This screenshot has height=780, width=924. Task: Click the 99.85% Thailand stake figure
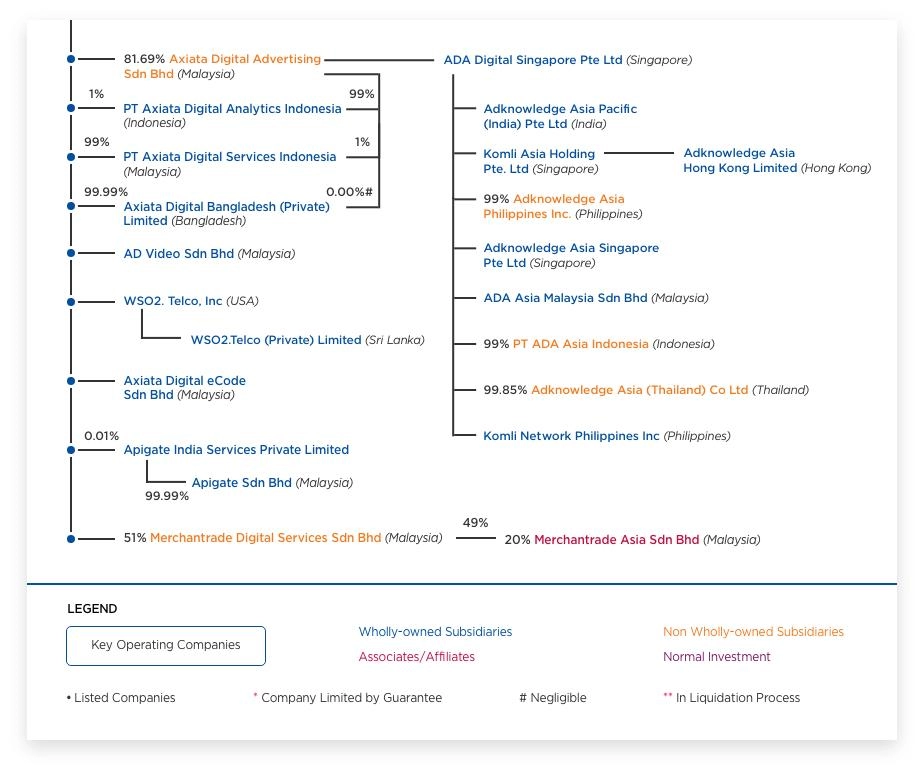coord(505,390)
